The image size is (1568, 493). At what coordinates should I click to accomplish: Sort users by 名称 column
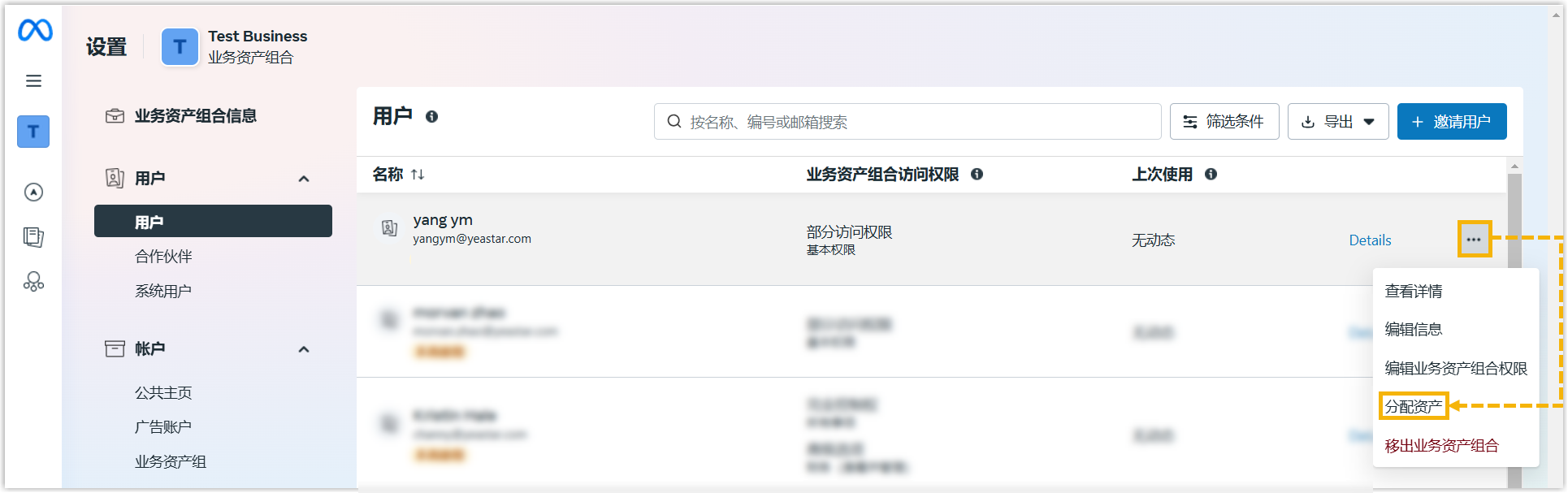pos(418,175)
